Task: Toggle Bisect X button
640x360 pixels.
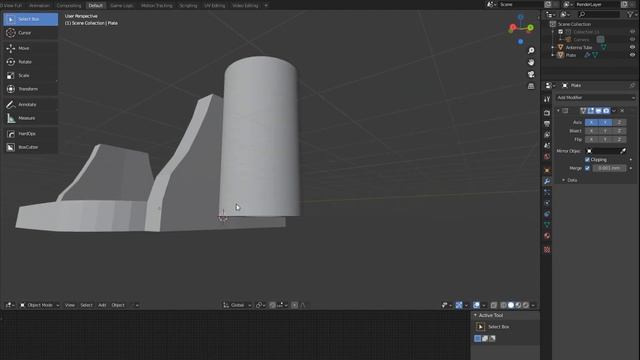Action: [591, 131]
